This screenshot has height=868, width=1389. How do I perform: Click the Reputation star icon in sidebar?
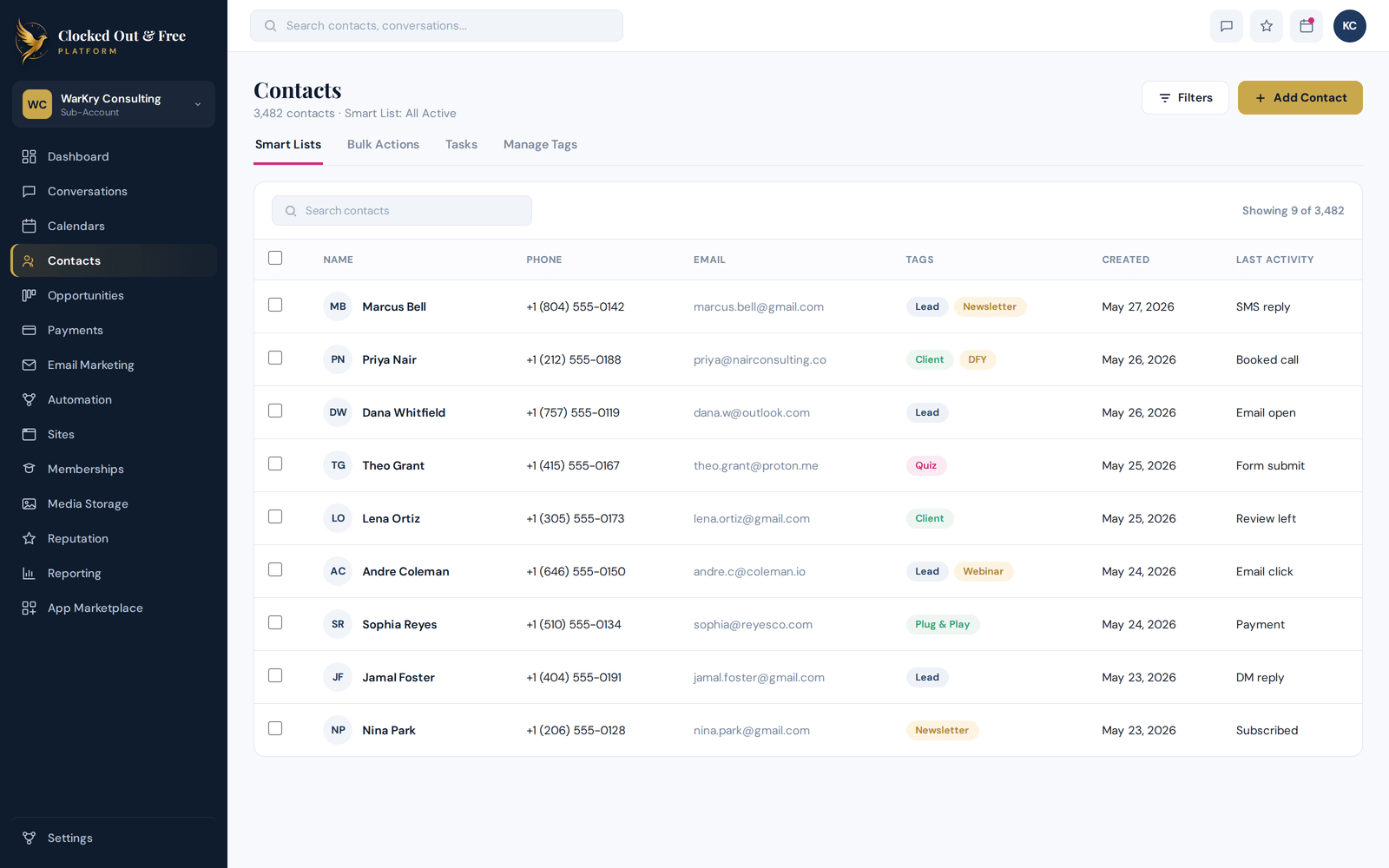click(29, 538)
